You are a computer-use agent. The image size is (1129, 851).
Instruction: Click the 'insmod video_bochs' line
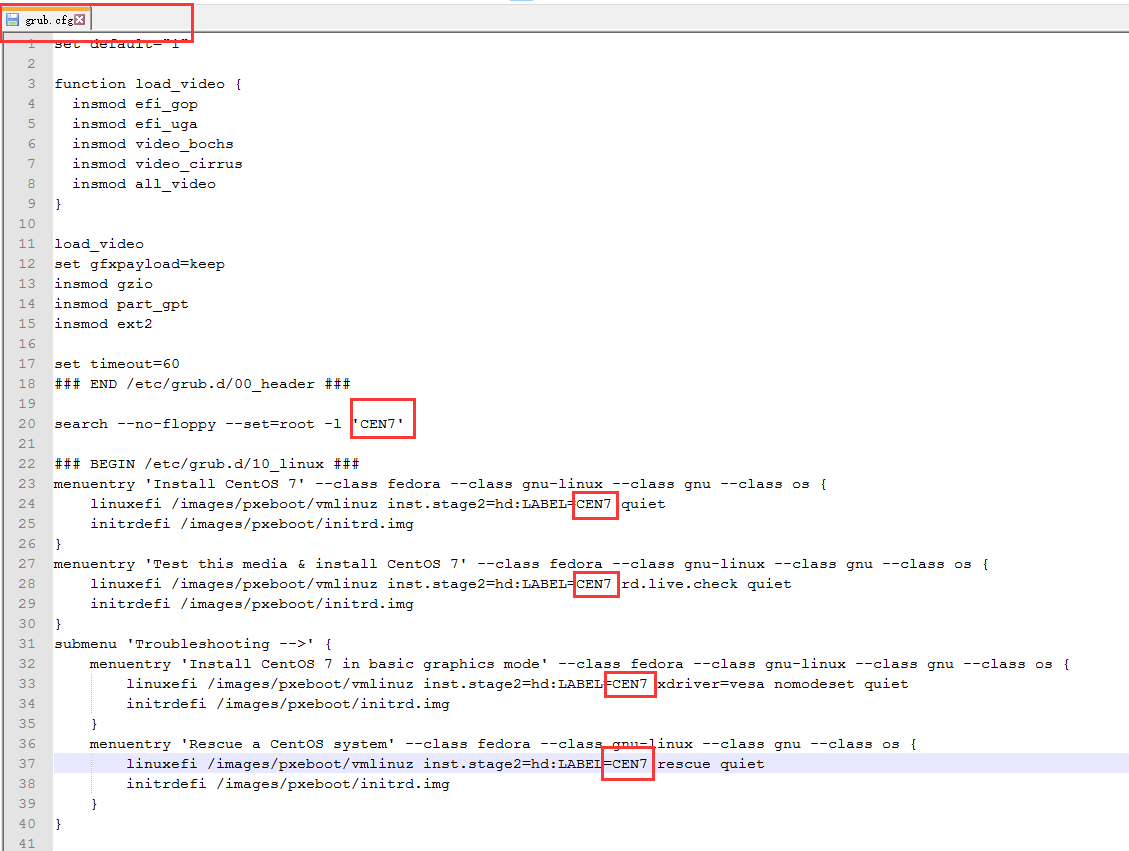(x=153, y=144)
